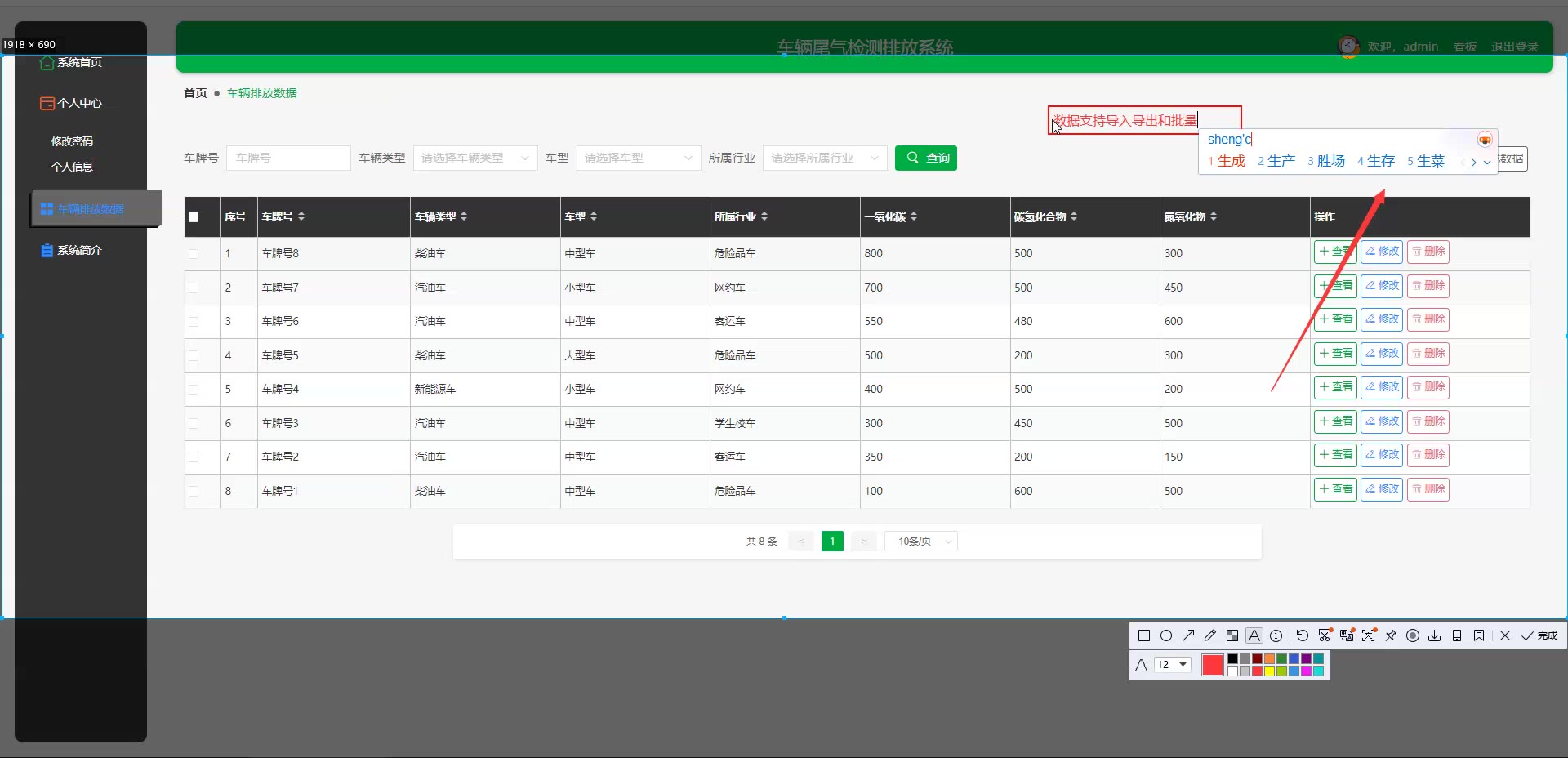Image resolution: width=1568 pixels, height=758 pixels.
Task: Save the screenshot with download icon
Action: pyautogui.click(x=1435, y=635)
